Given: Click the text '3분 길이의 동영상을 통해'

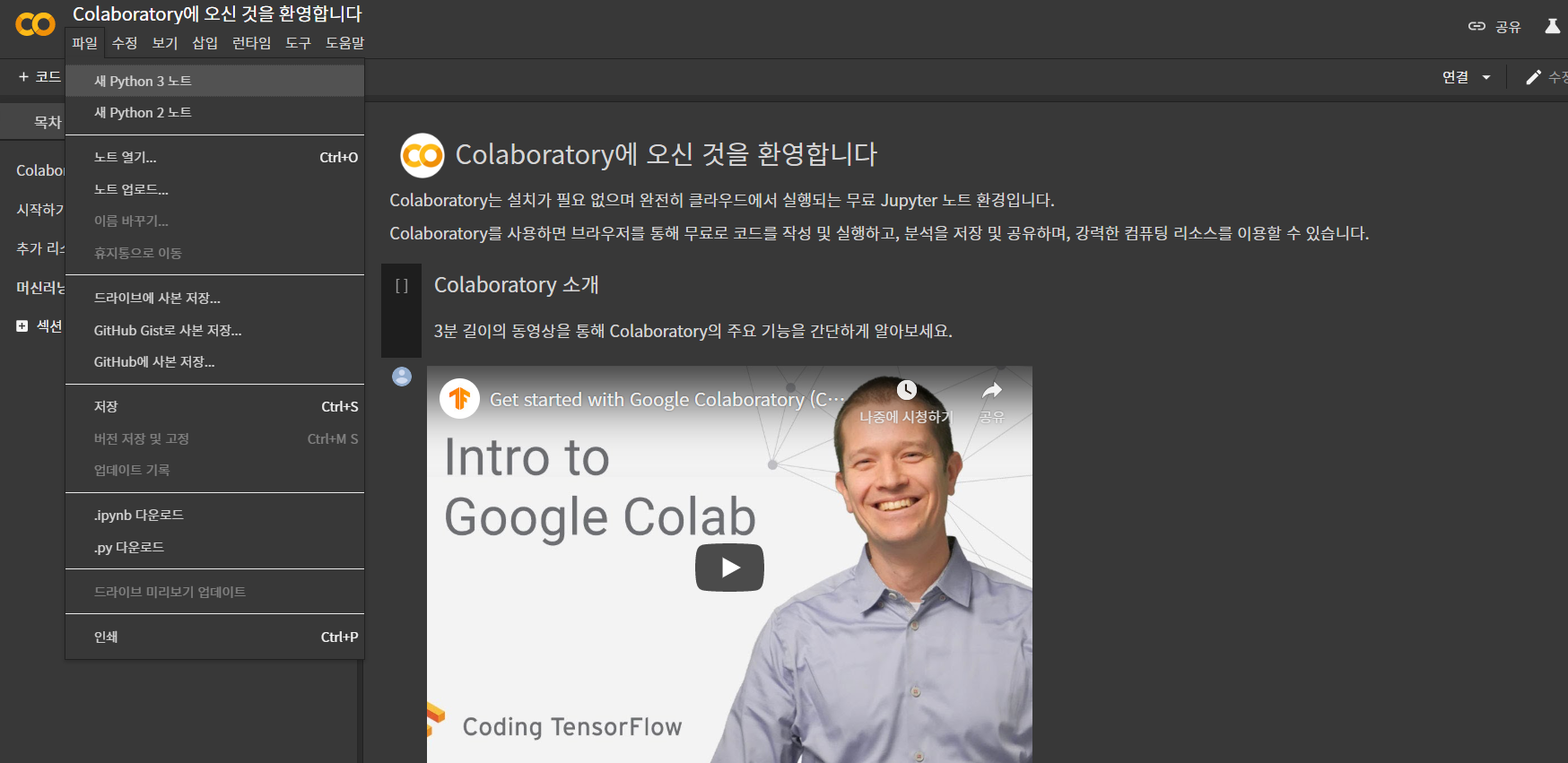Looking at the screenshot, I should click(520, 331).
